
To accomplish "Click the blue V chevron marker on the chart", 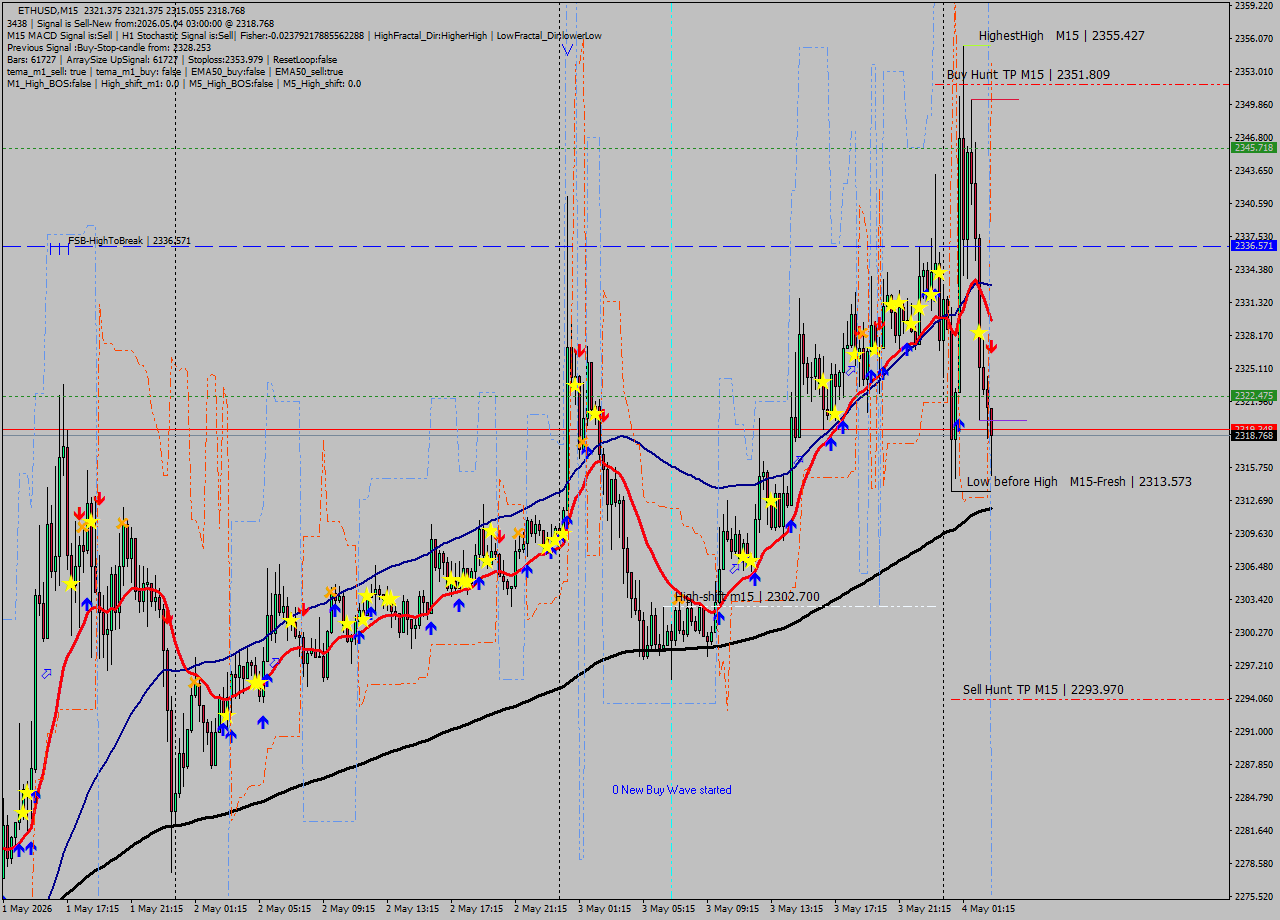I will coord(568,49).
